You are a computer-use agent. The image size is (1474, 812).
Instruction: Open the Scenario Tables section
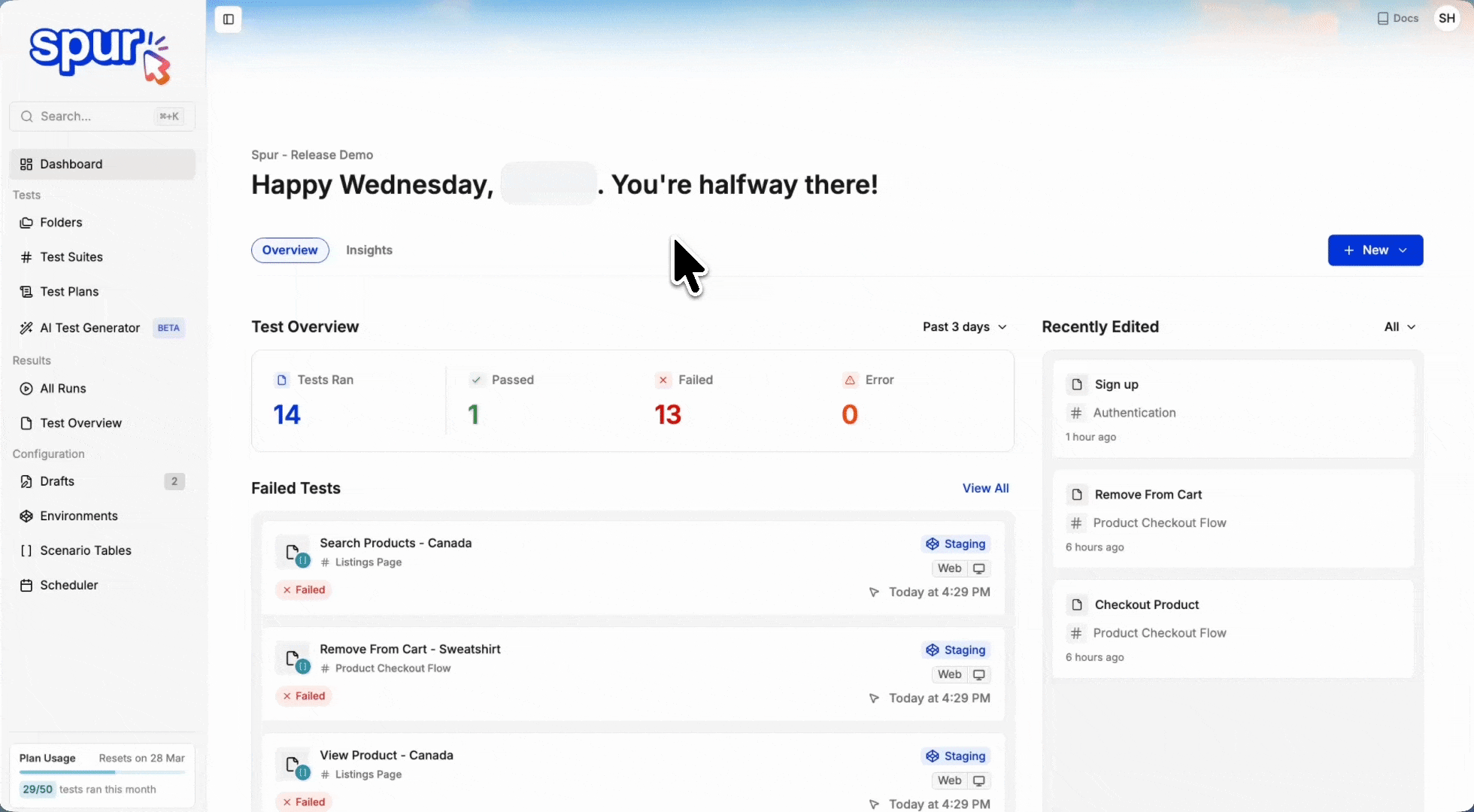pyautogui.click(x=84, y=550)
